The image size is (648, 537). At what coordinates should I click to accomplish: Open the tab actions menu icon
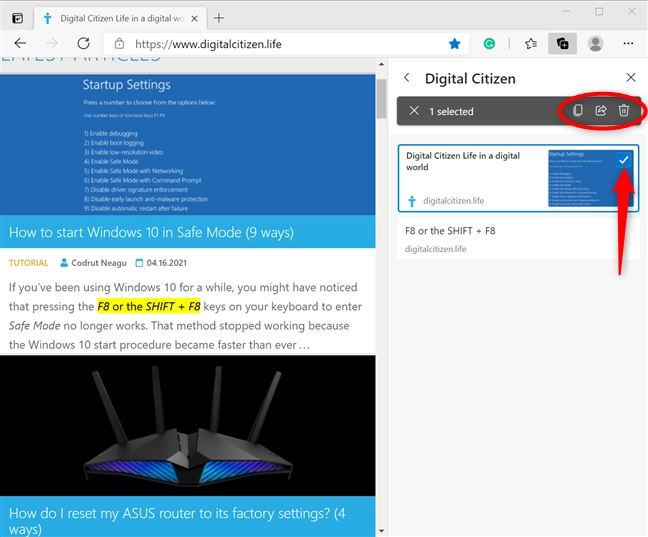[17, 18]
